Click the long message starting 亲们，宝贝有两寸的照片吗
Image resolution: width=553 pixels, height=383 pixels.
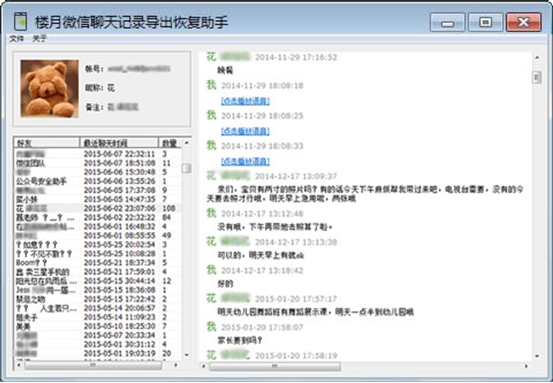[x=365, y=194]
